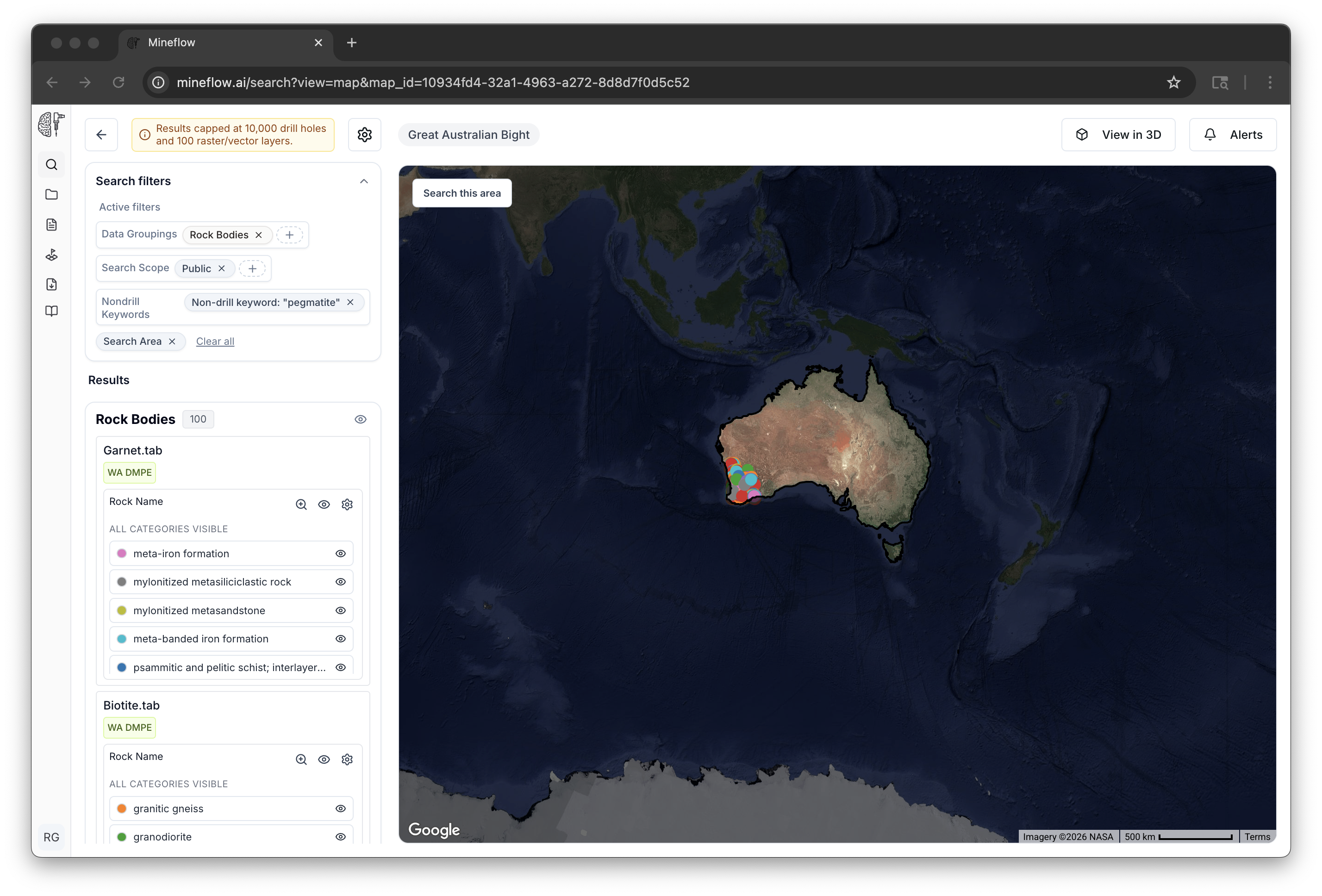This screenshot has width=1322, height=896.
Task: Switch to the Mineflow browser tab
Action: (x=225, y=43)
